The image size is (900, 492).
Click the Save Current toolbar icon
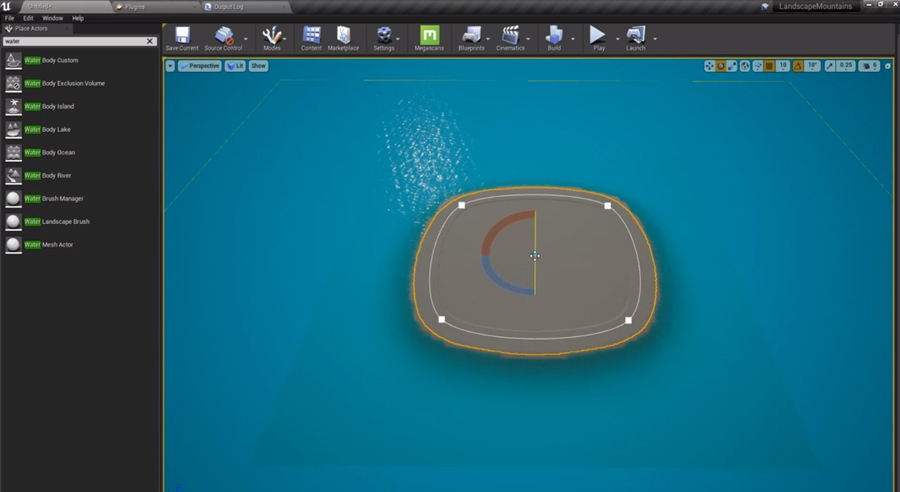pos(182,38)
